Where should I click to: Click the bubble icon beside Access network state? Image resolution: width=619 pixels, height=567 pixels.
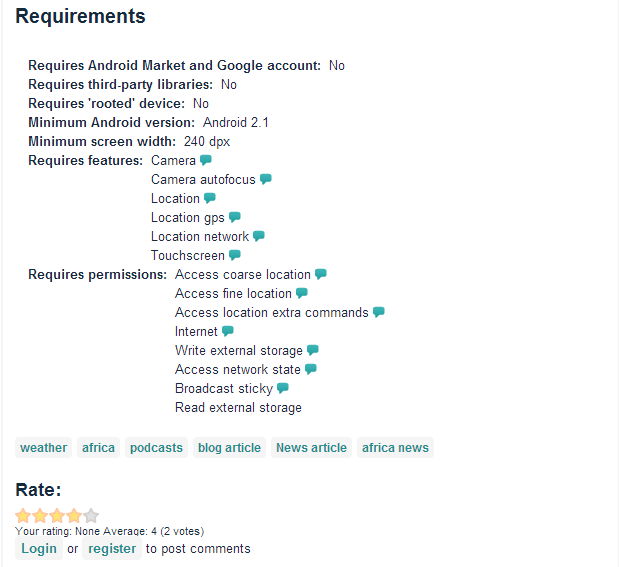pos(311,369)
